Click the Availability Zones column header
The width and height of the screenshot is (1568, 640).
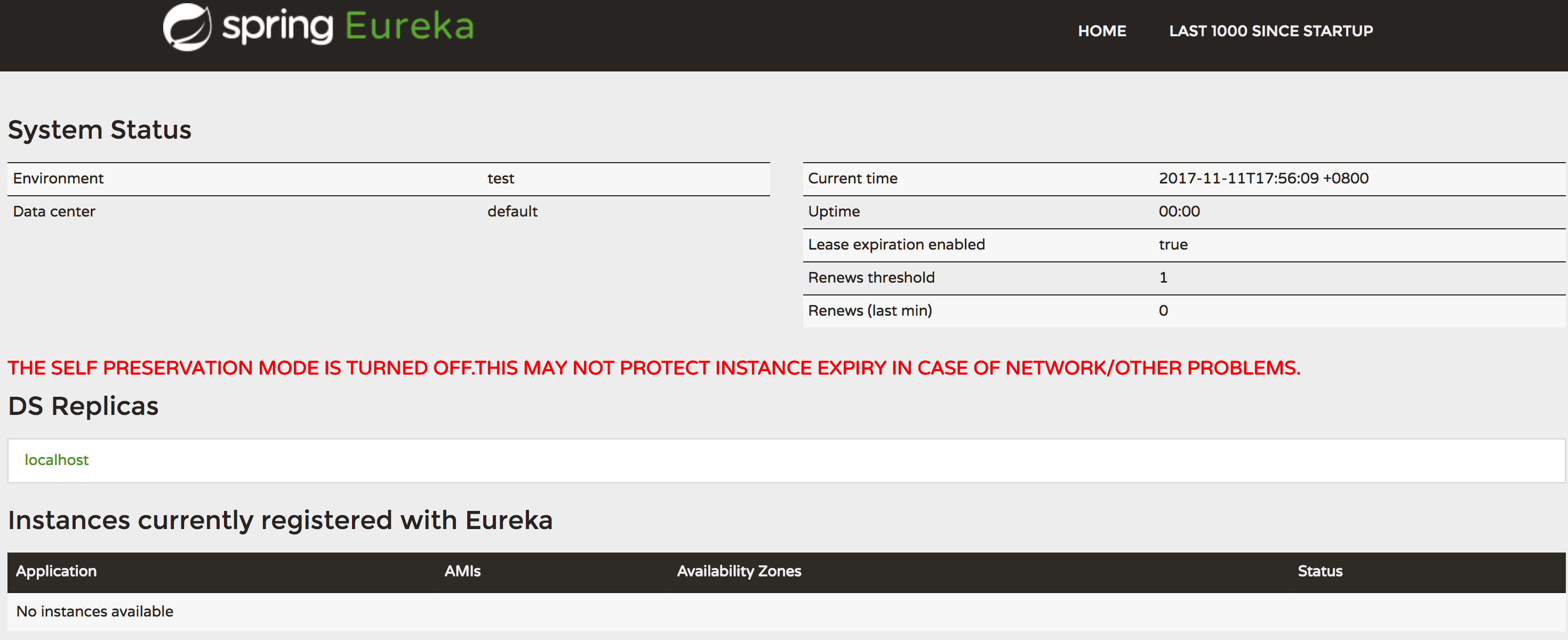(739, 571)
